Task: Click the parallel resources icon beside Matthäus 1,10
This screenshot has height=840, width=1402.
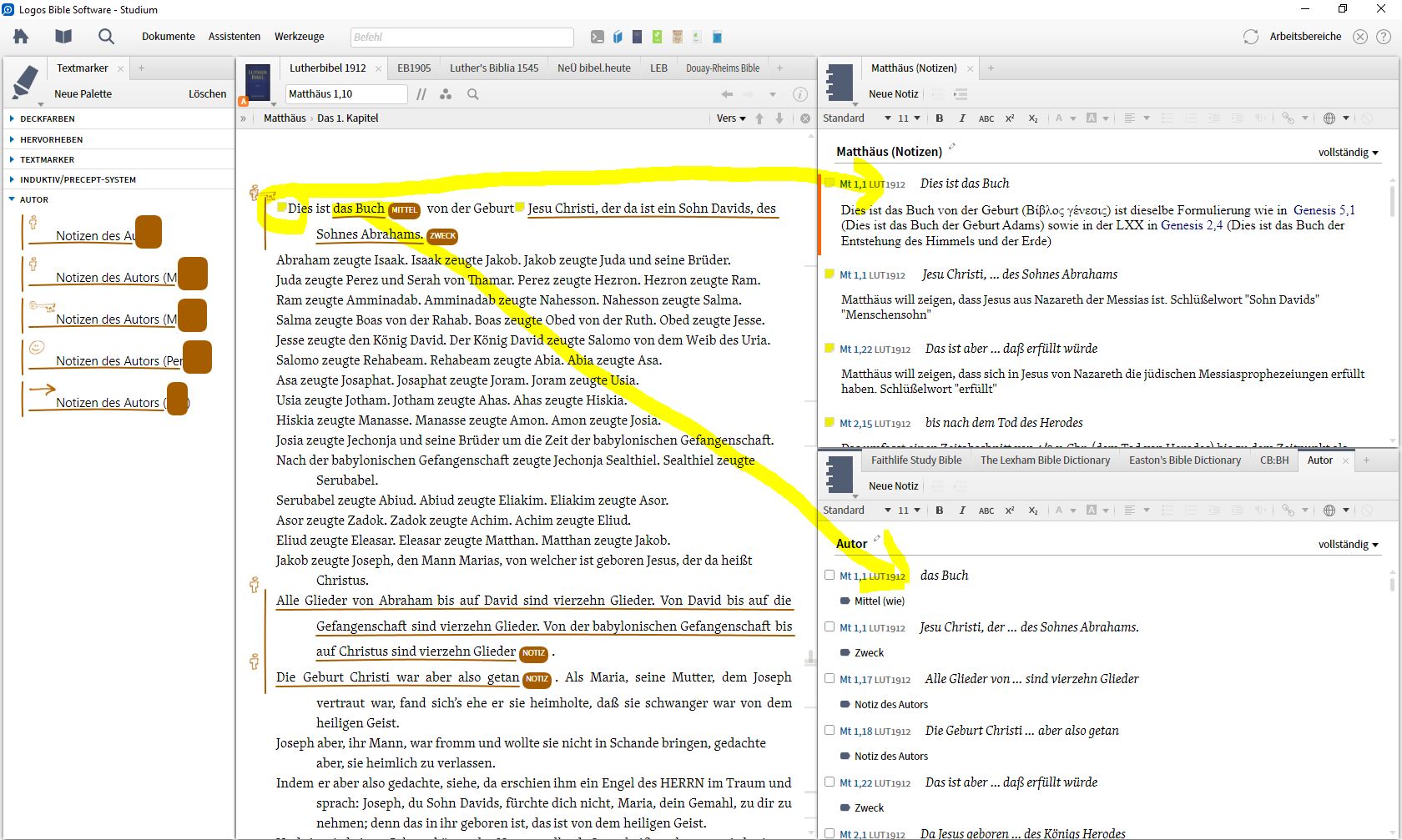Action: 421,94
